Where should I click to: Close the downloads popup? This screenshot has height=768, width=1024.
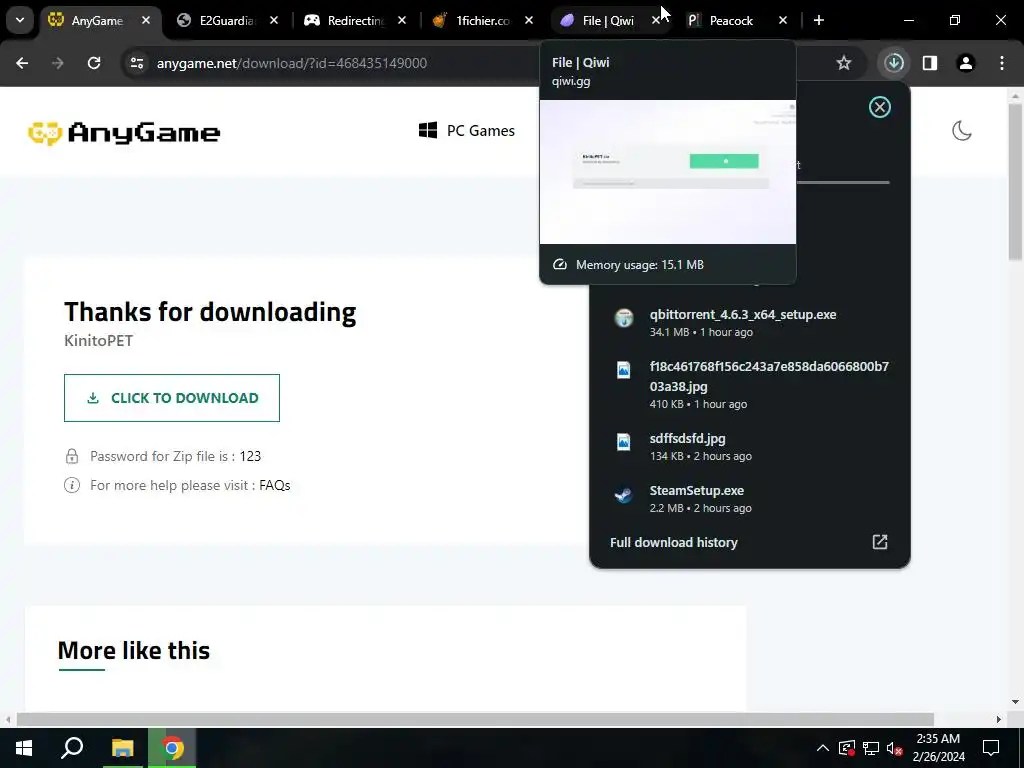880,107
